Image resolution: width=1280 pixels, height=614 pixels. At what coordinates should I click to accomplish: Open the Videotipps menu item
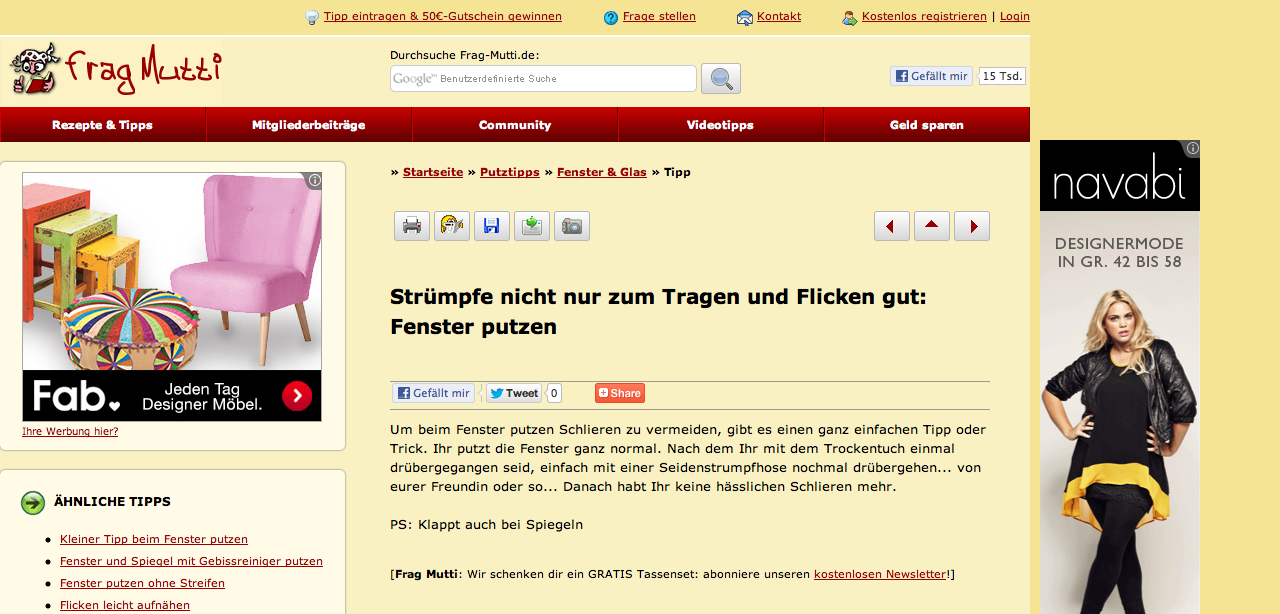[x=720, y=125]
